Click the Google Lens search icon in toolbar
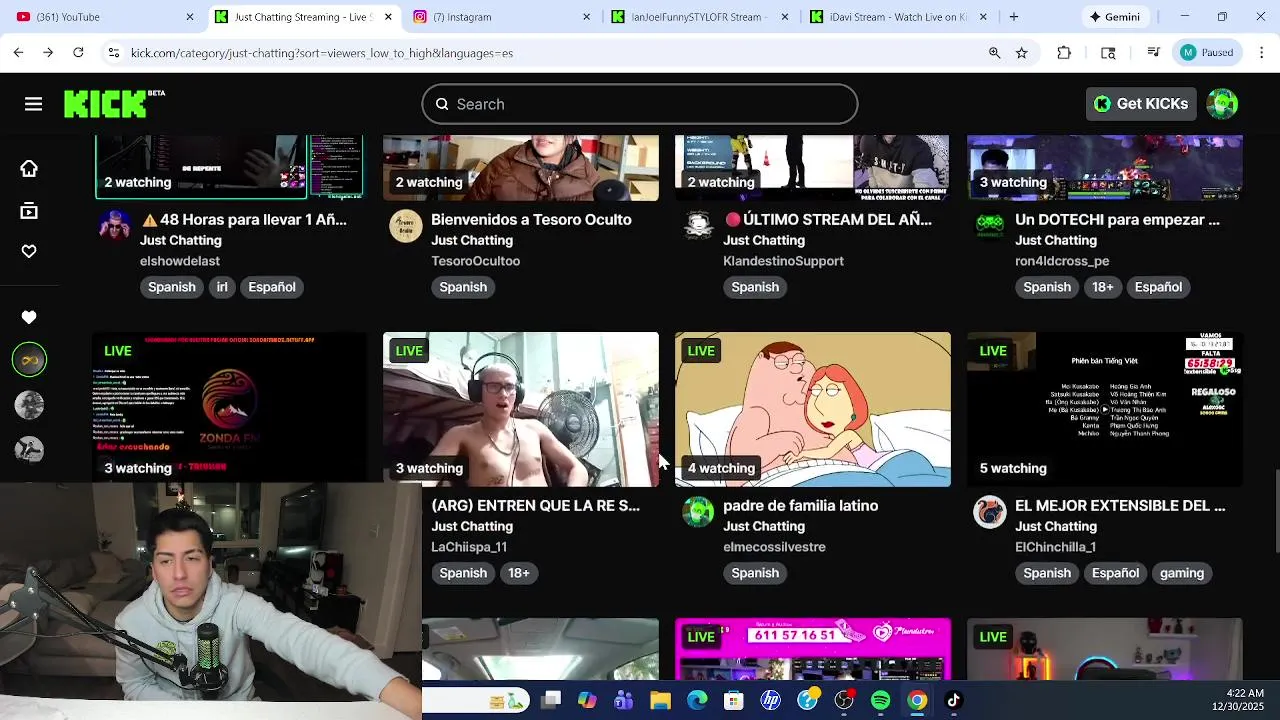This screenshot has height=720, width=1280. pyautogui.click(x=1108, y=53)
